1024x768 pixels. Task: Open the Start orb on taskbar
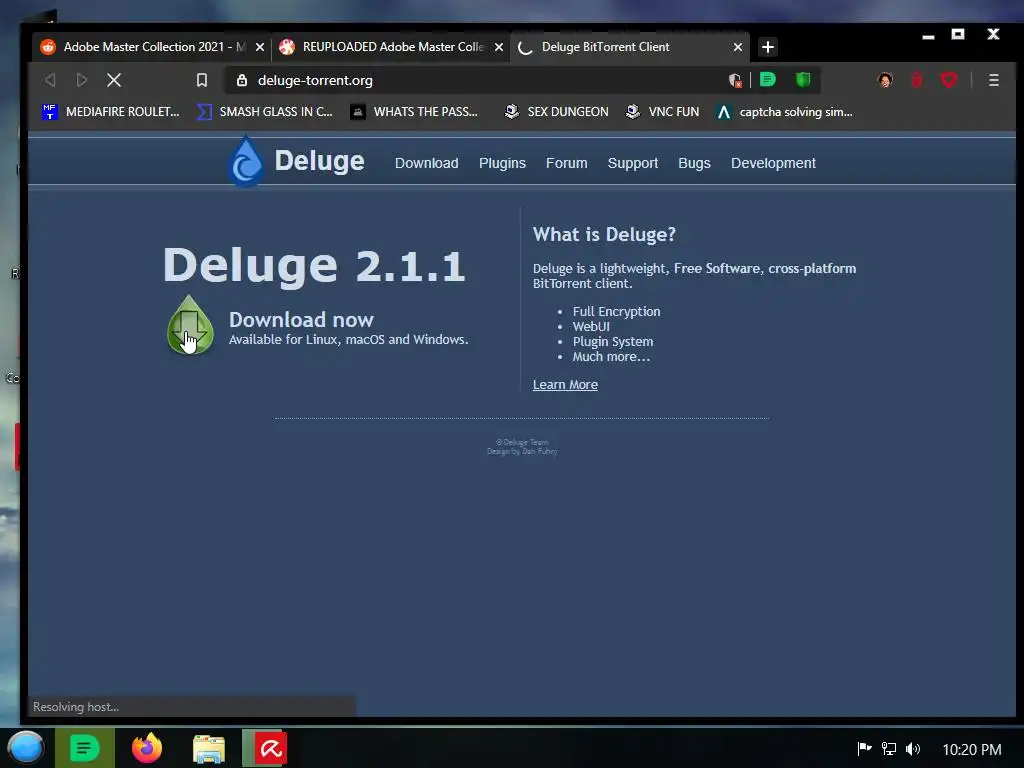point(26,748)
